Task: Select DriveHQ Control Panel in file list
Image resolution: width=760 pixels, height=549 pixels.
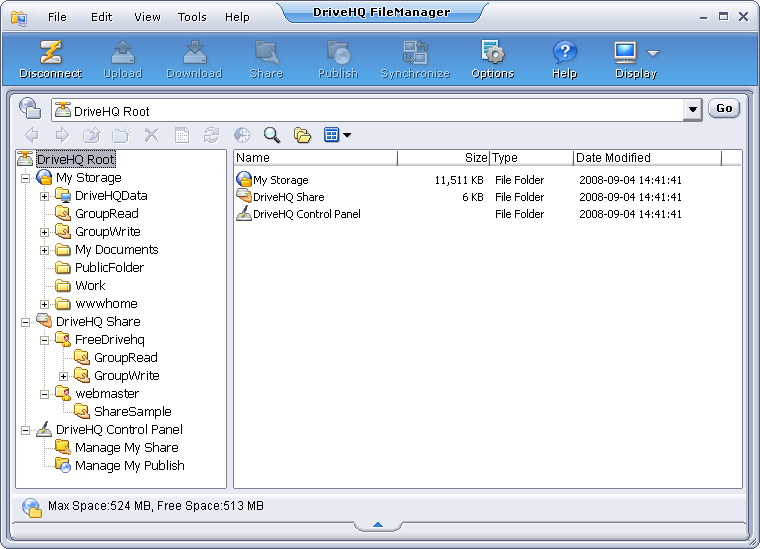Action: 306,214
